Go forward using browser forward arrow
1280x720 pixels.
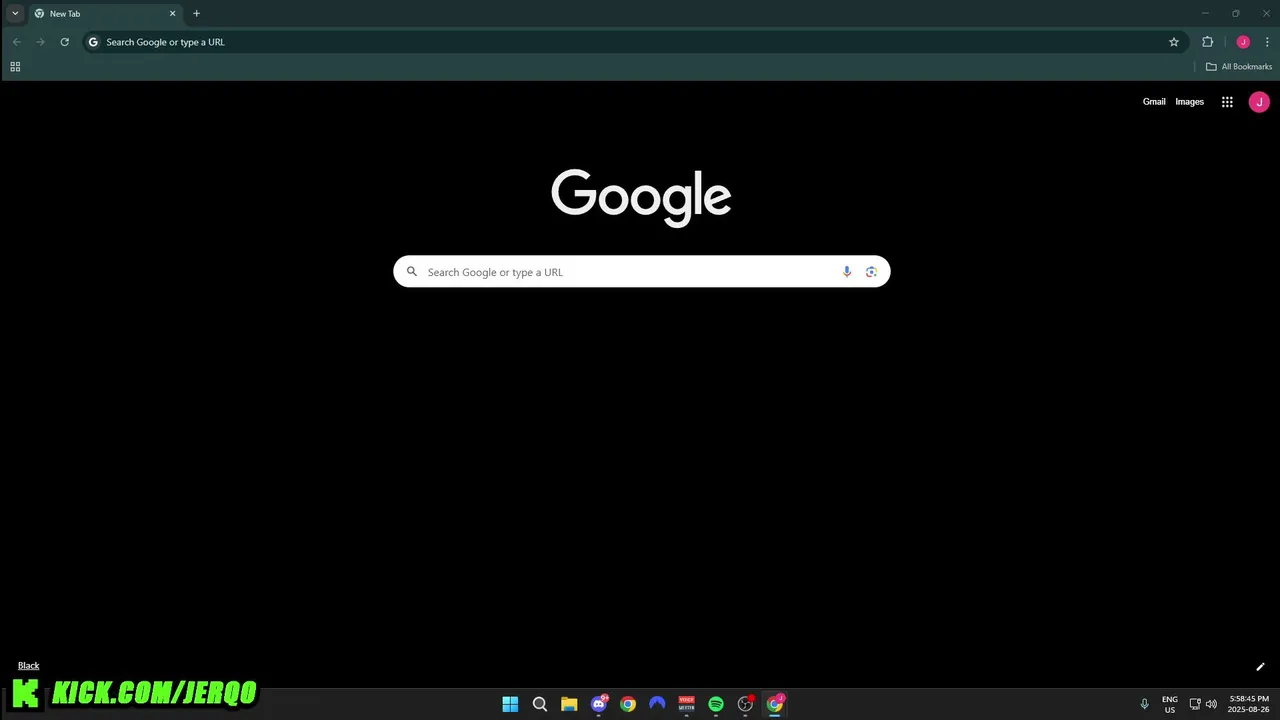point(40,42)
